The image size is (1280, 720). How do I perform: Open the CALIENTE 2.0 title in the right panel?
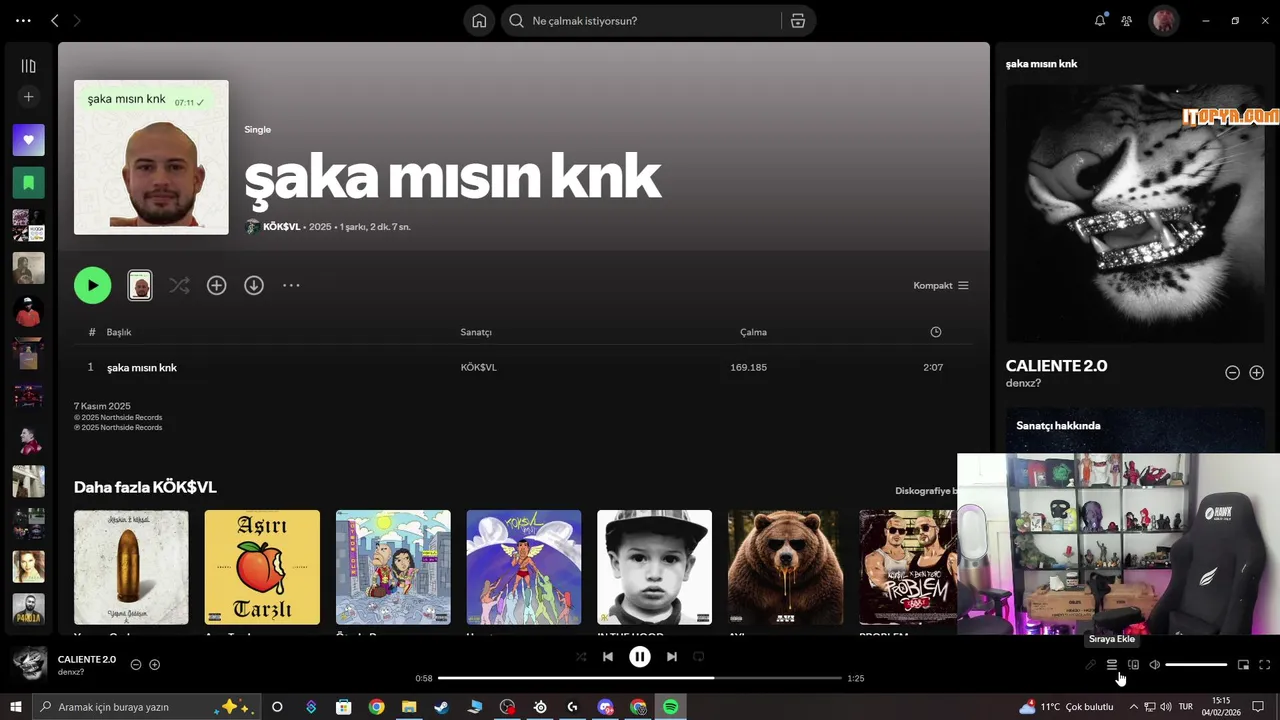pos(1056,366)
